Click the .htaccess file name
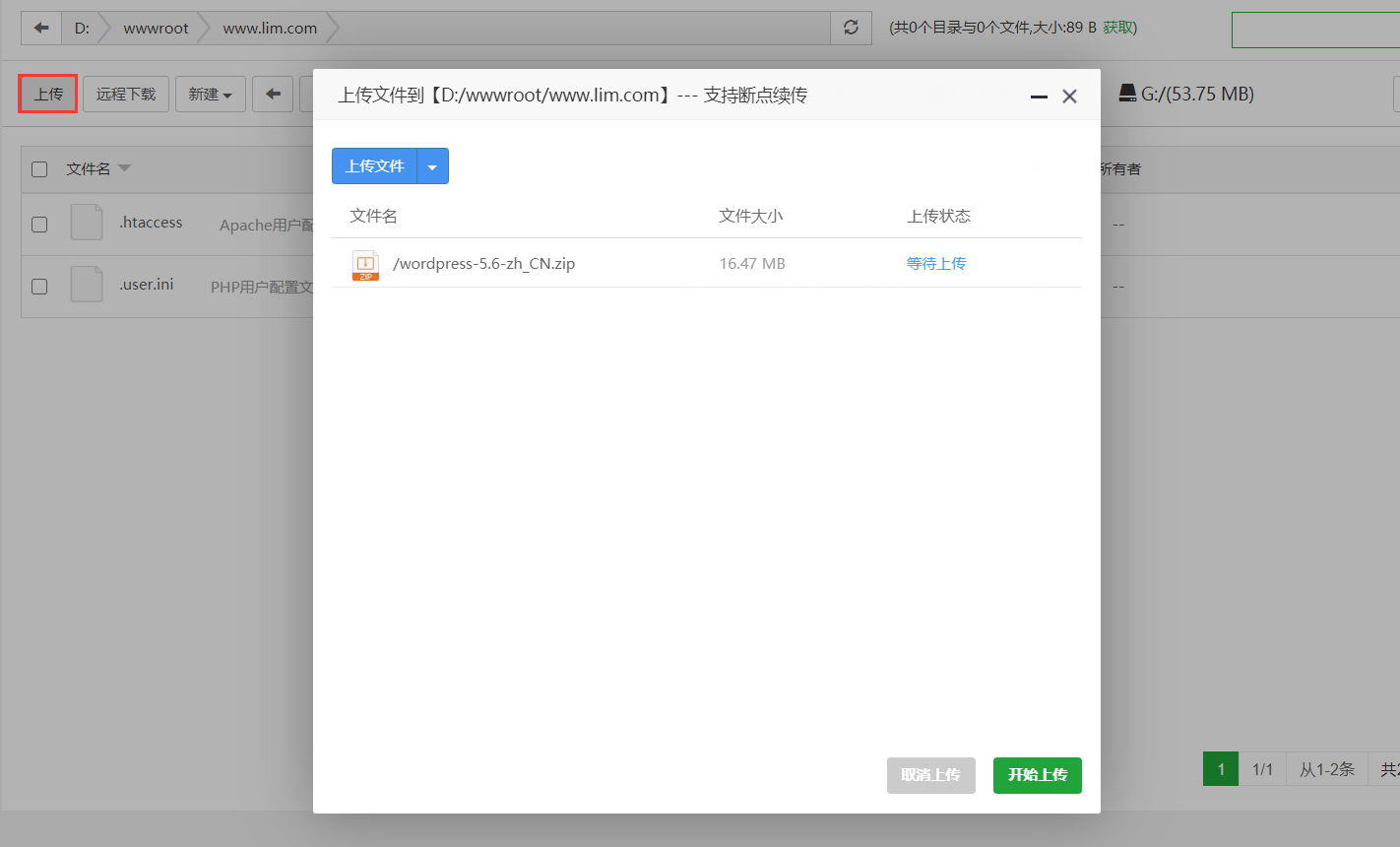Image resolution: width=1400 pixels, height=847 pixels. (151, 223)
